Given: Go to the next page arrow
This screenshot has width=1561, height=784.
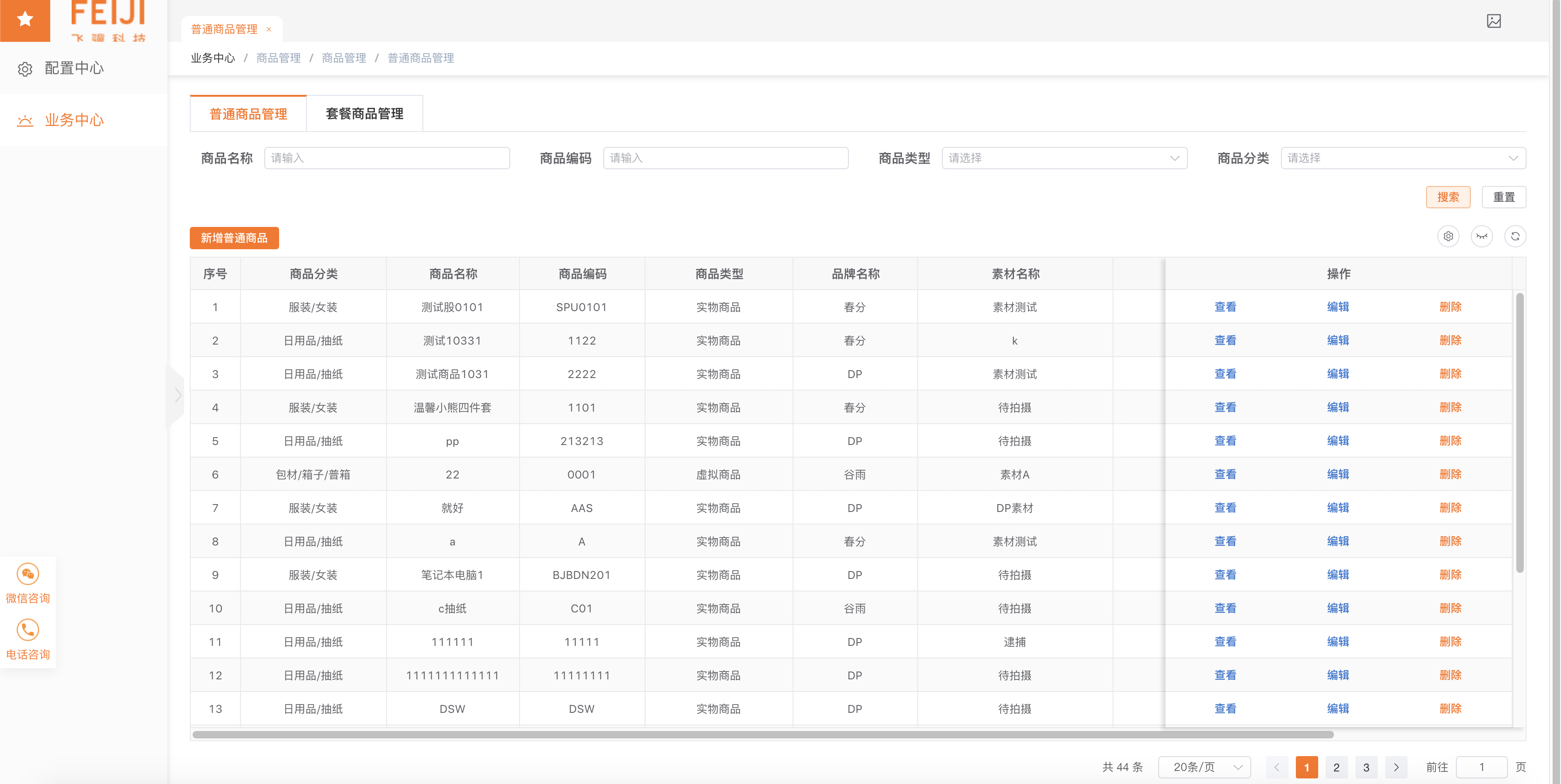Looking at the screenshot, I should (1396, 767).
